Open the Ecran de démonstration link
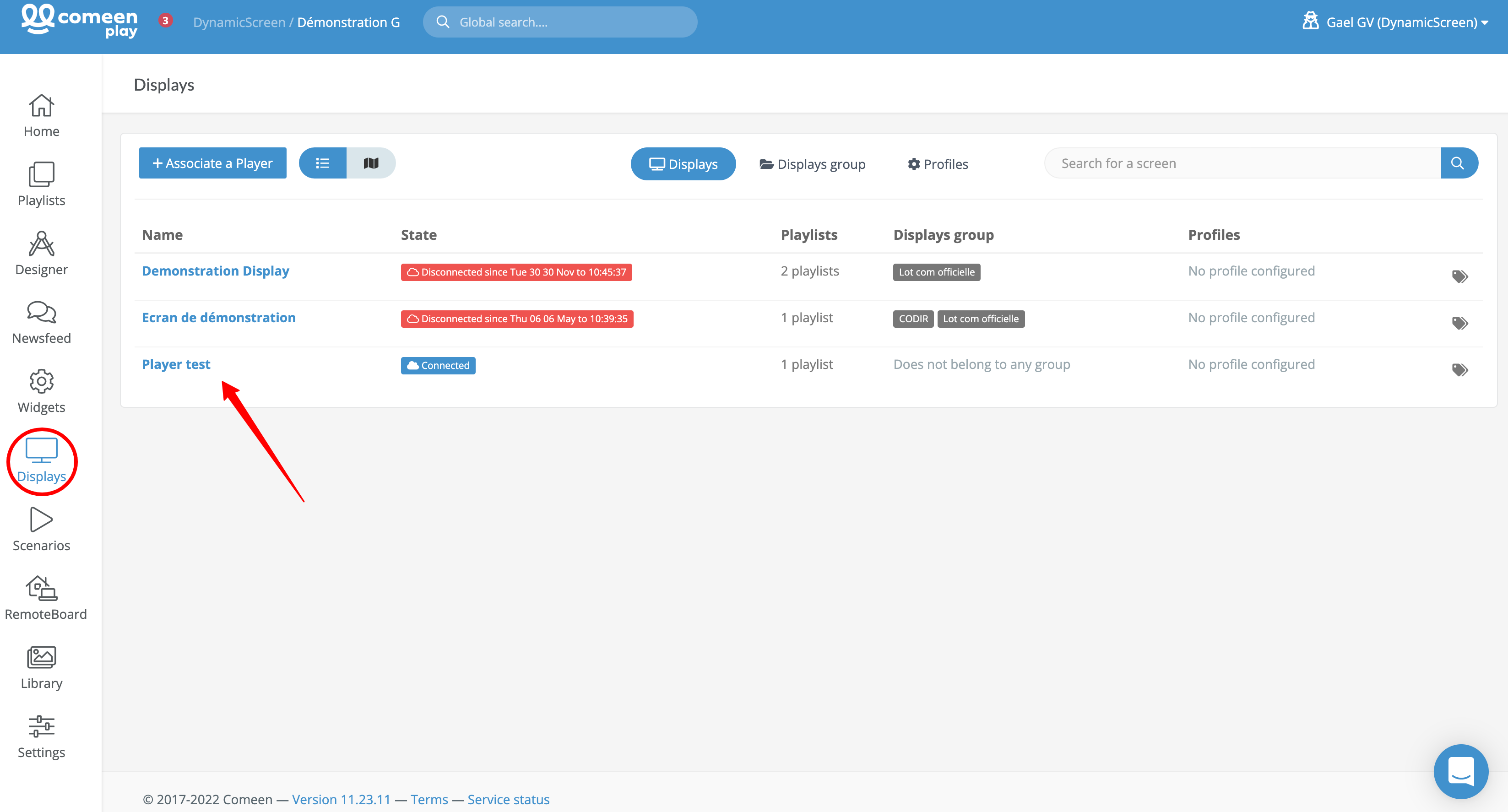1508x812 pixels. coord(219,317)
